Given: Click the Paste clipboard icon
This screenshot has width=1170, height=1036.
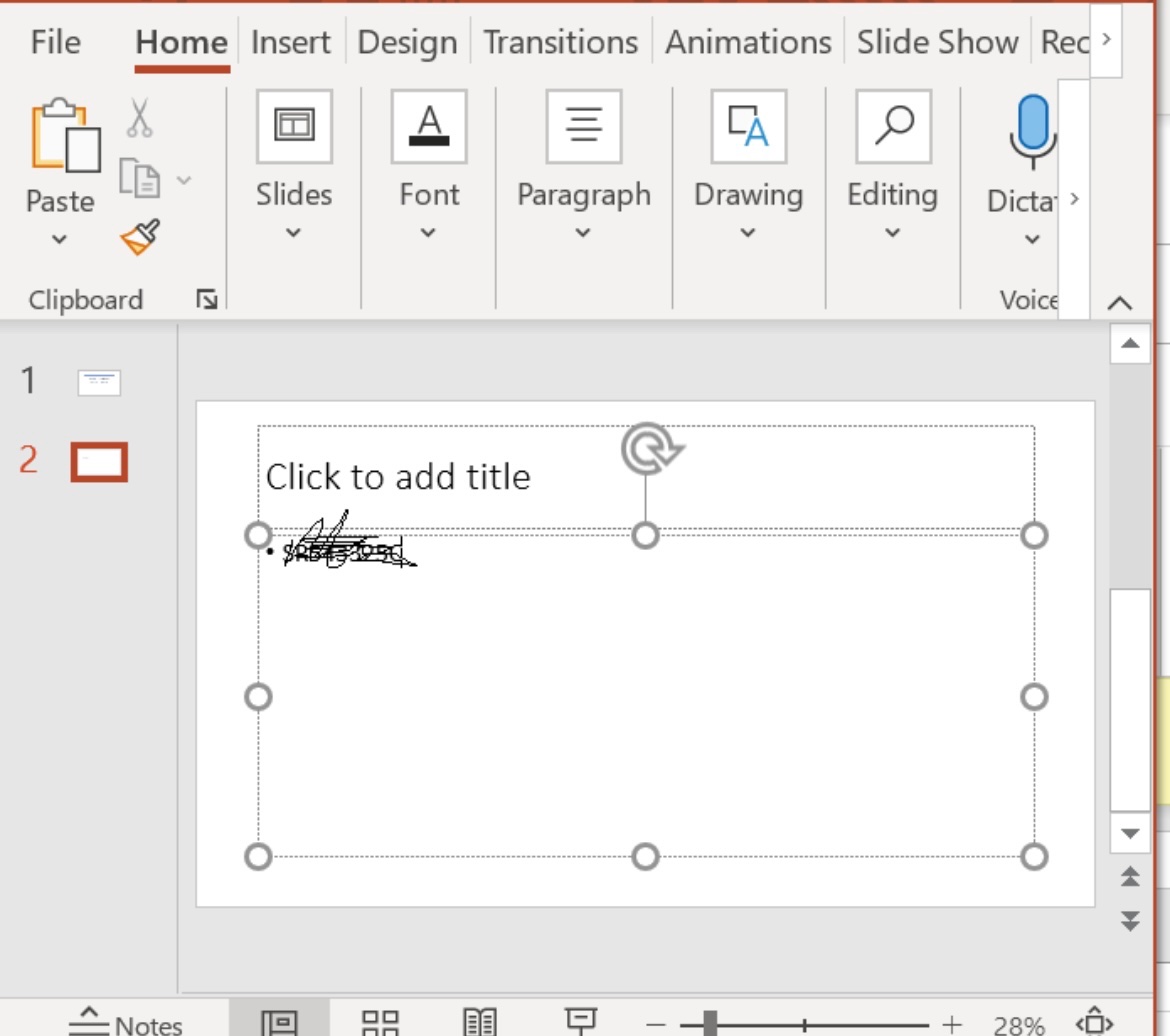Looking at the screenshot, I should coord(65,136).
